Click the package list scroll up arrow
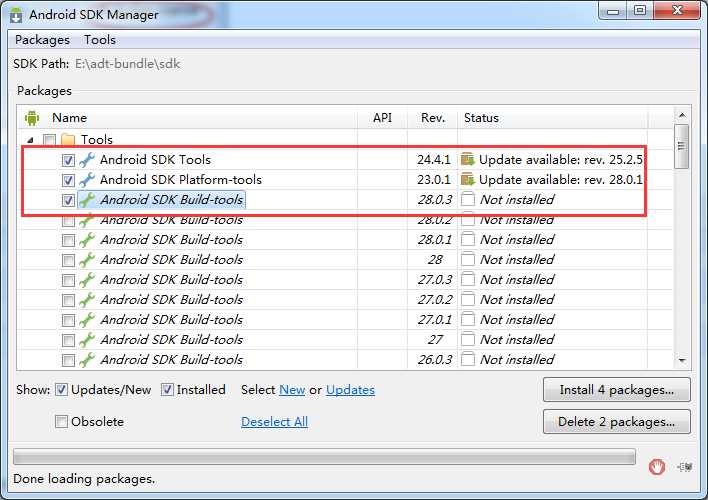Screen dimensions: 708x500 click(x=682, y=116)
